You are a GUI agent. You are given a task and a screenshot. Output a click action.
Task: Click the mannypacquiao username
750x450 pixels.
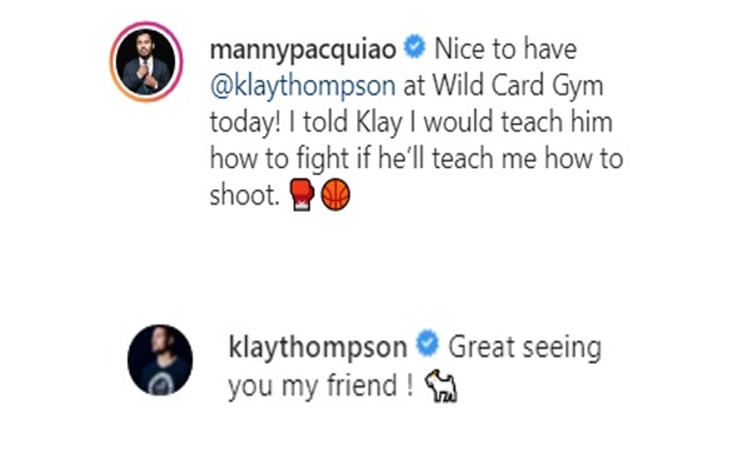click(303, 49)
